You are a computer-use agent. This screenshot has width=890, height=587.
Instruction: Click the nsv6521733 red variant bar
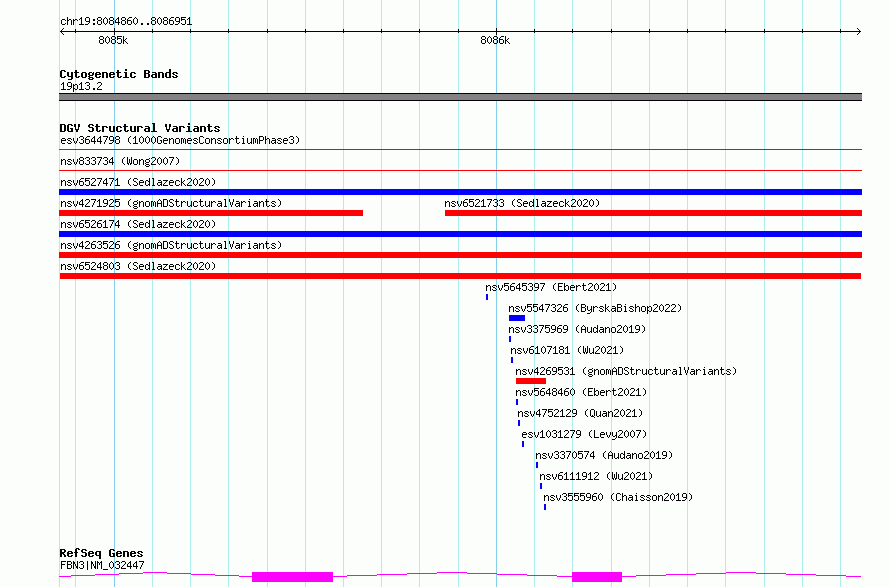coord(653,213)
